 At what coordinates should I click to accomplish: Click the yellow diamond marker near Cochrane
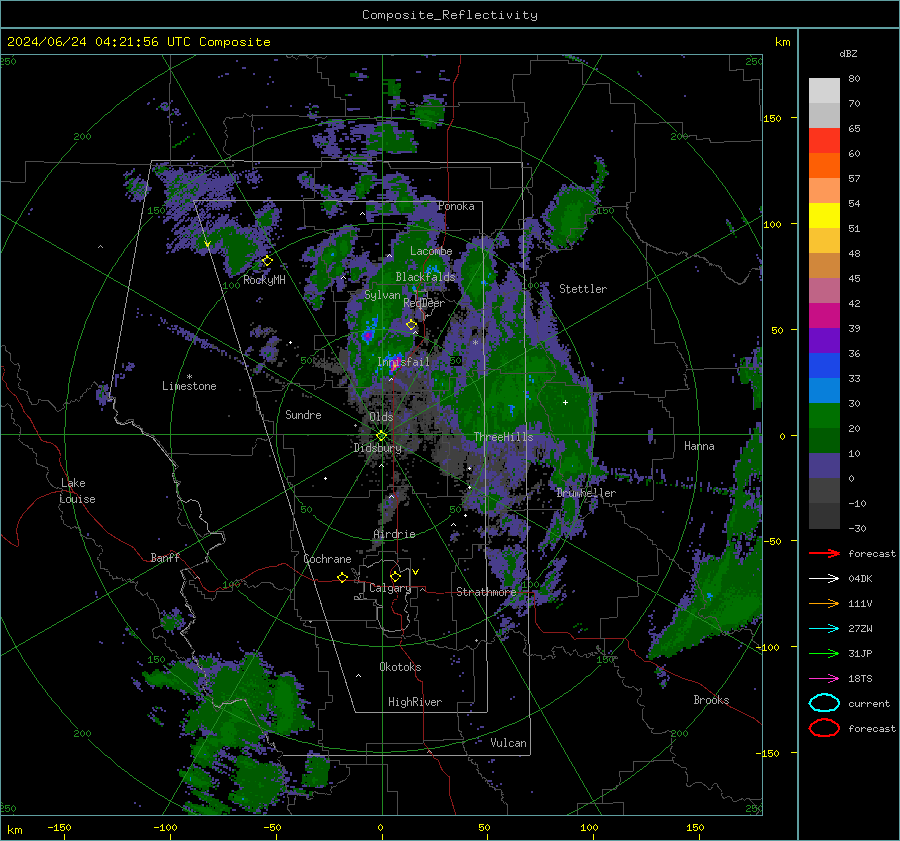click(x=342, y=577)
